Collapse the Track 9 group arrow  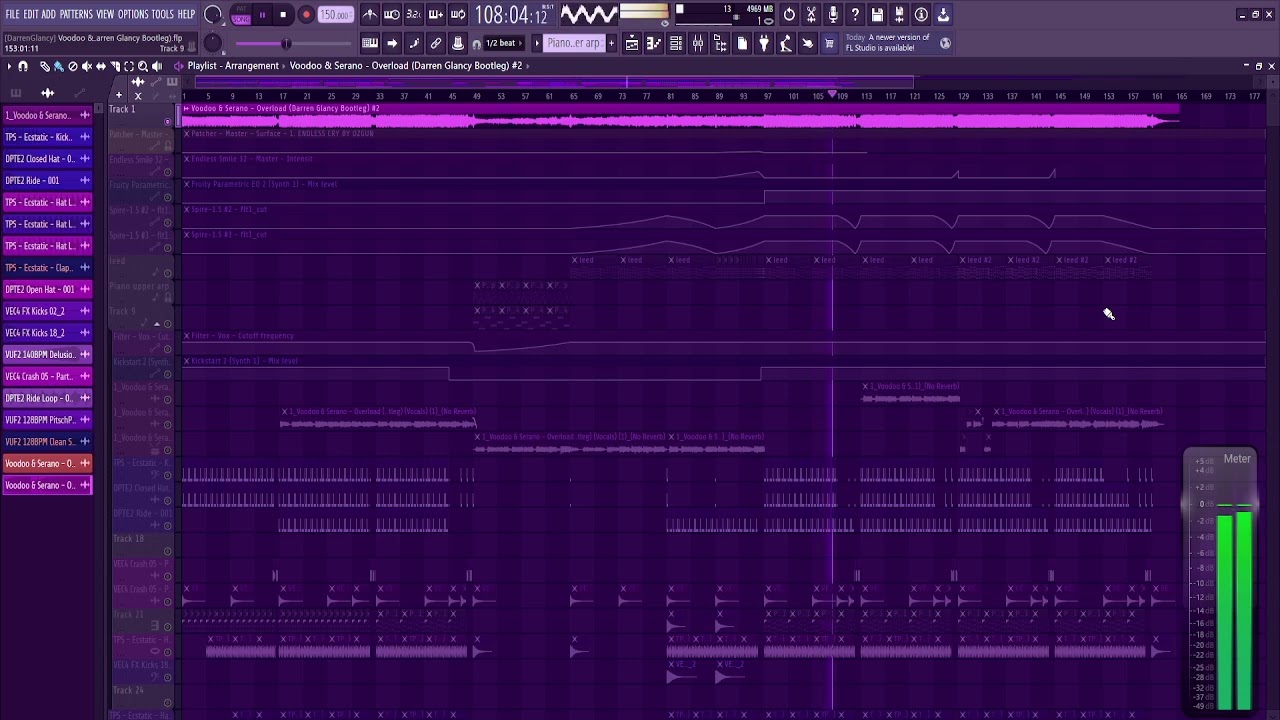(157, 324)
